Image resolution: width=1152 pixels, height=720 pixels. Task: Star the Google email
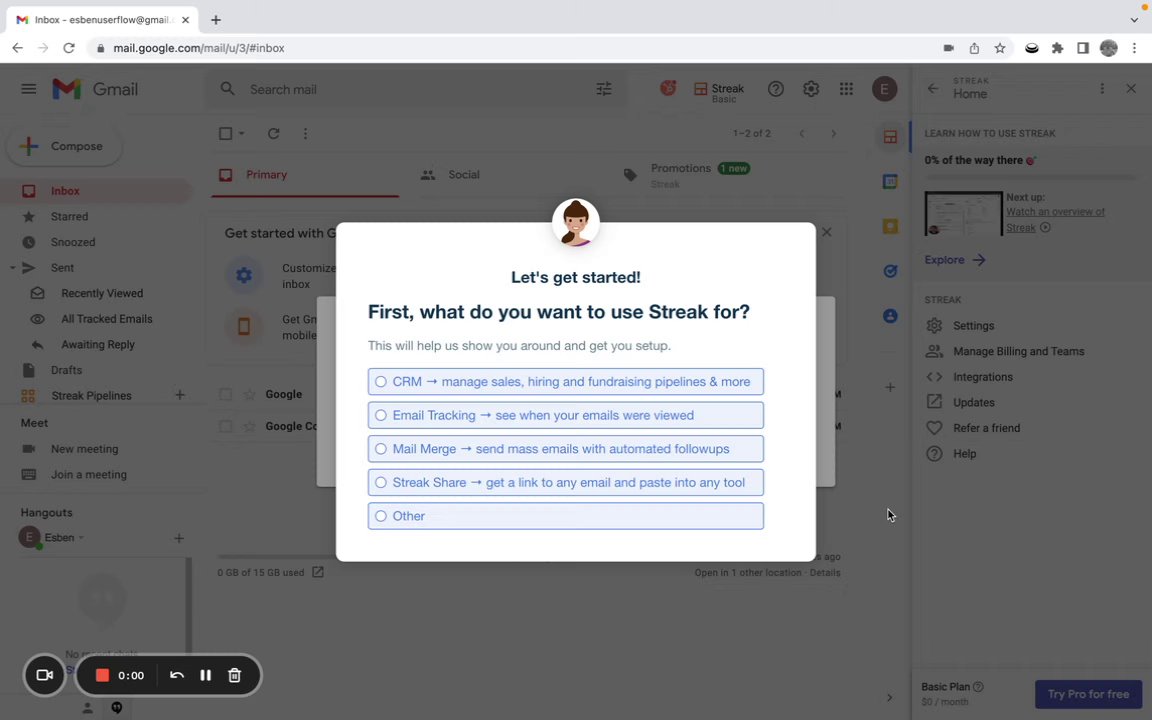pyautogui.click(x=250, y=395)
